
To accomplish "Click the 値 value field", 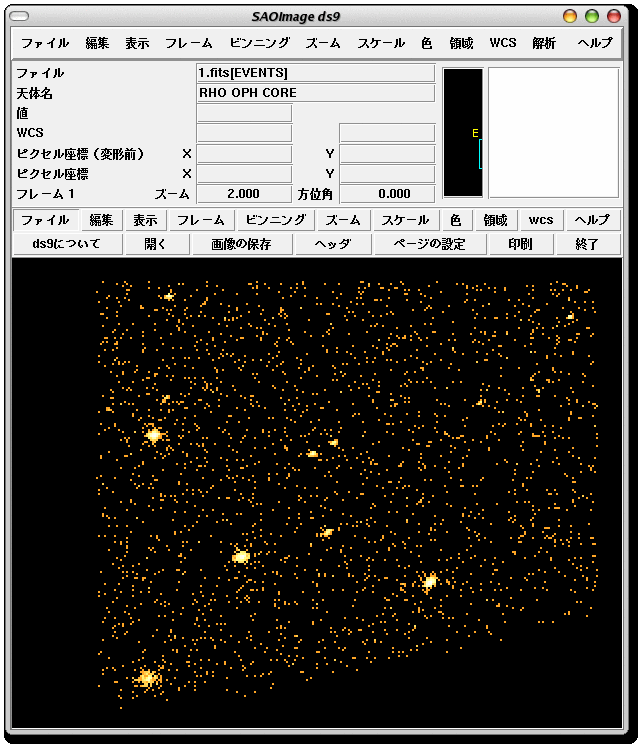I will 244,113.
